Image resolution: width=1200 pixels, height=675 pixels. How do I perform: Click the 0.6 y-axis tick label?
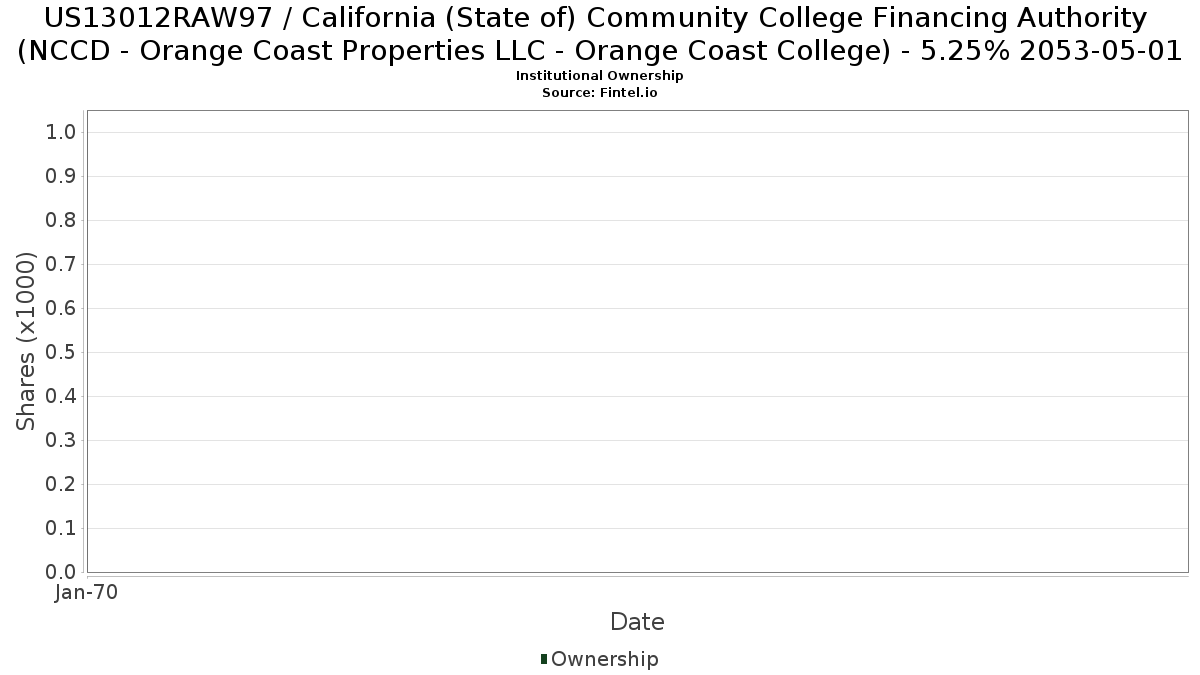[61, 309]
